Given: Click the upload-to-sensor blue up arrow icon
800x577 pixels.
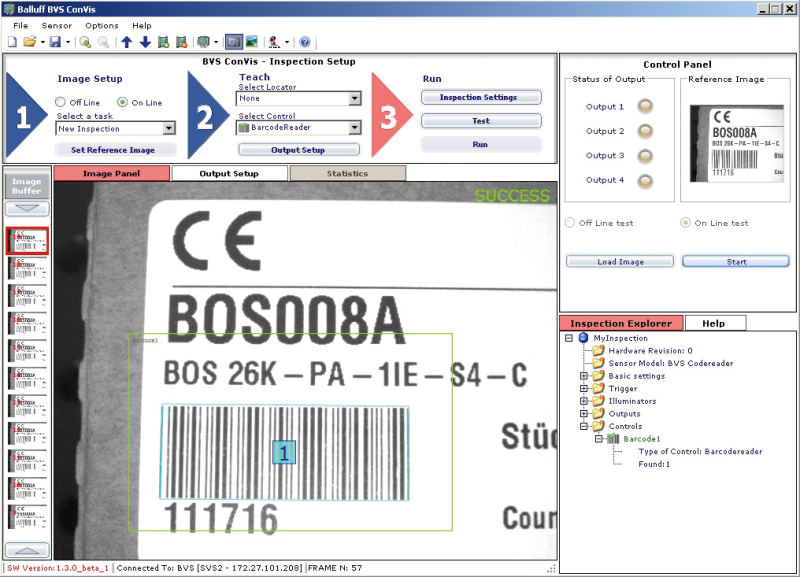Looking at the screenshot, I should (x=128, y=42).
